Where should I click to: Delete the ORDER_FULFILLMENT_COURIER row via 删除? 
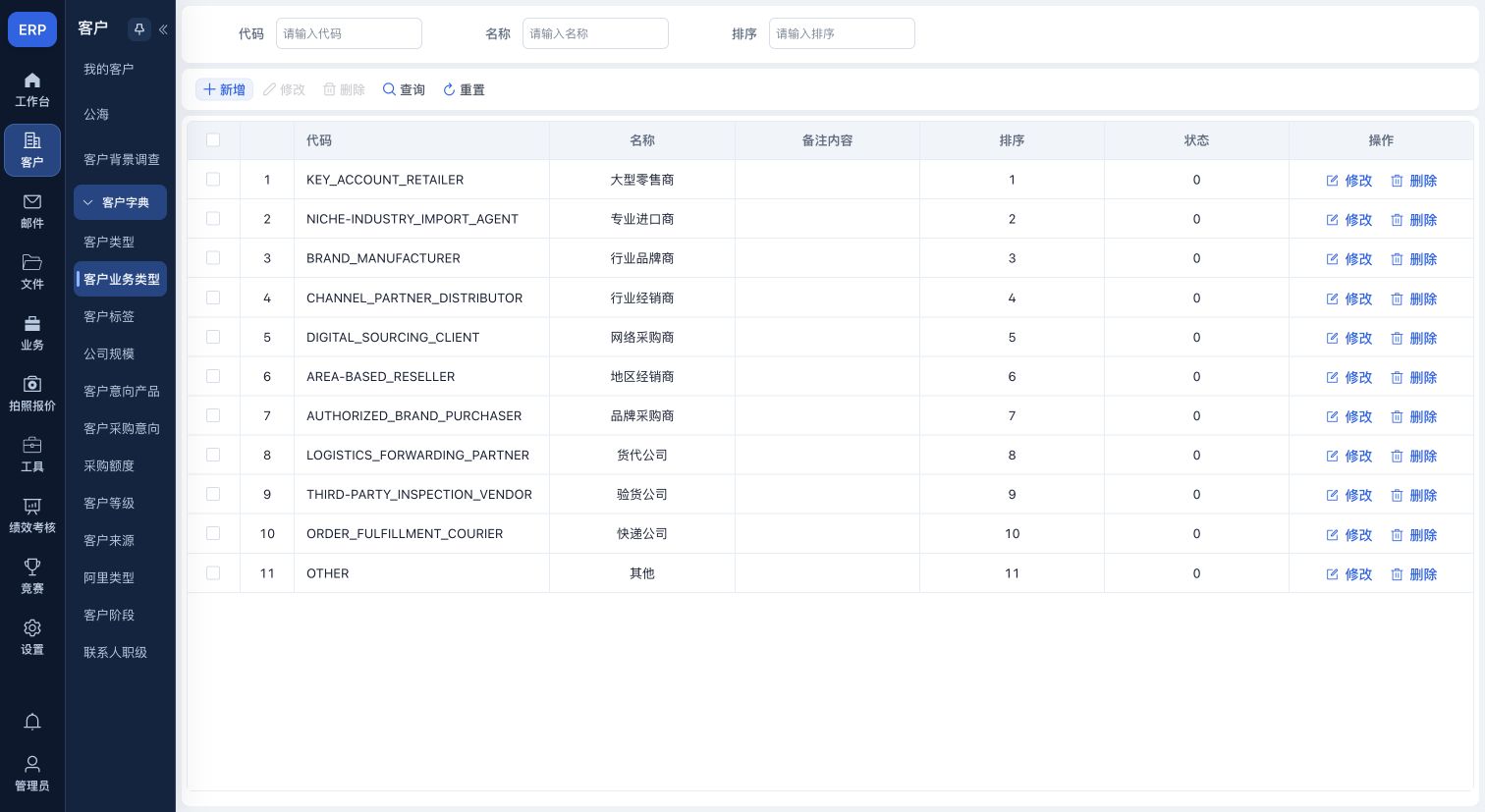[x=1414, y=535]
